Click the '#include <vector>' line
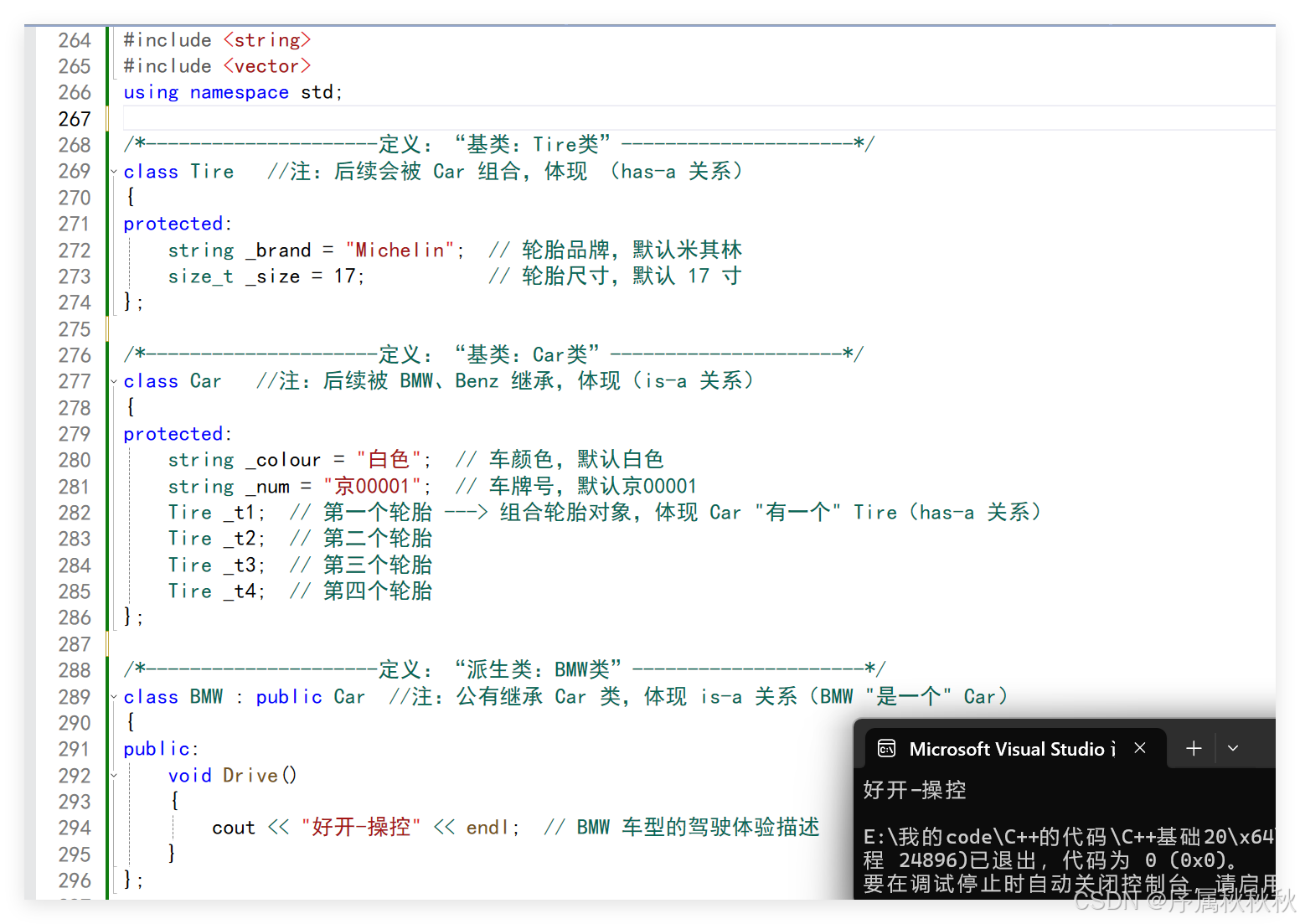The height and width of the screenshot is (924, 1300). coord(217,66)
